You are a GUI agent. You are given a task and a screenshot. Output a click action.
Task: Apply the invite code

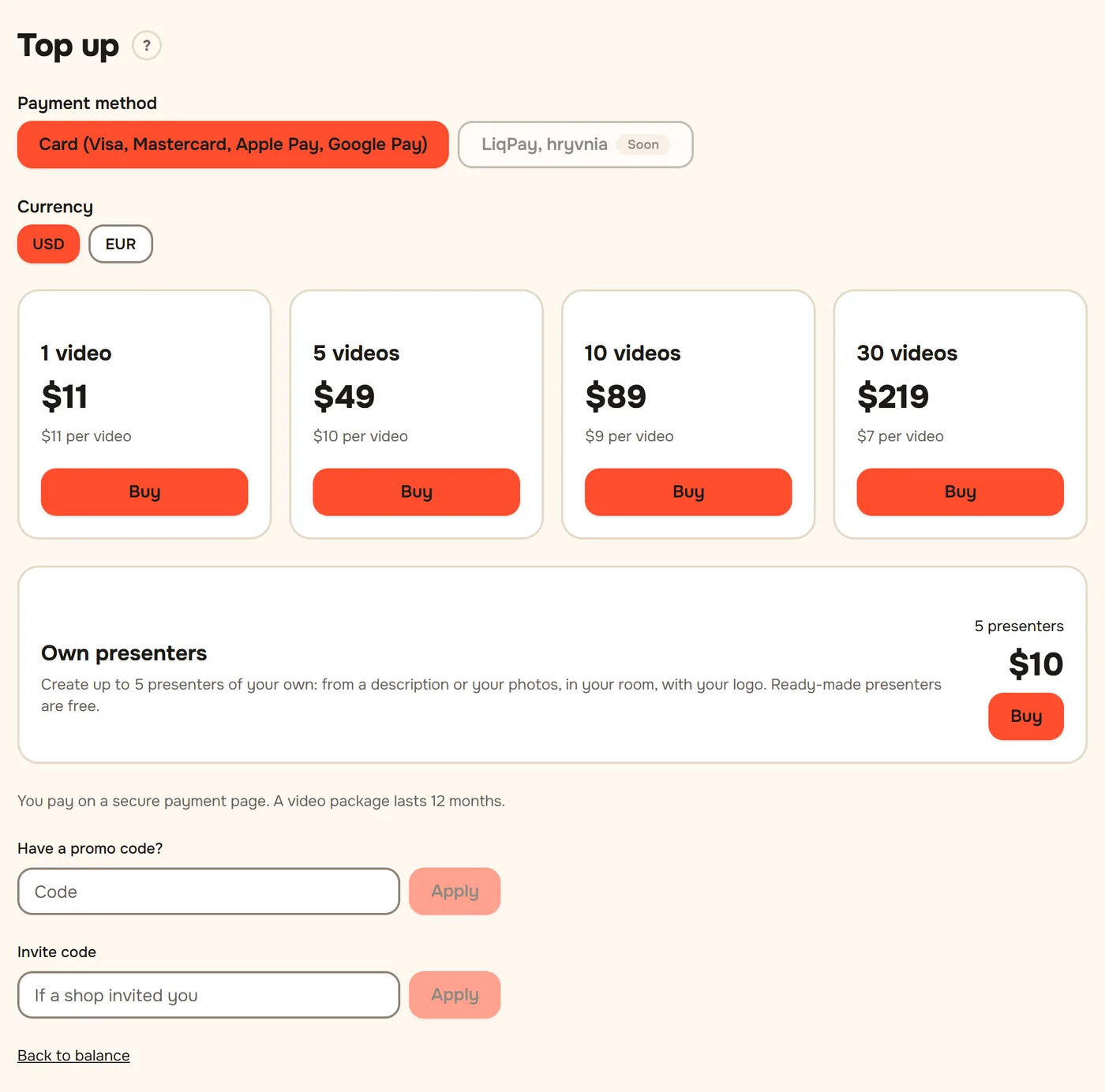coord(455,995)
